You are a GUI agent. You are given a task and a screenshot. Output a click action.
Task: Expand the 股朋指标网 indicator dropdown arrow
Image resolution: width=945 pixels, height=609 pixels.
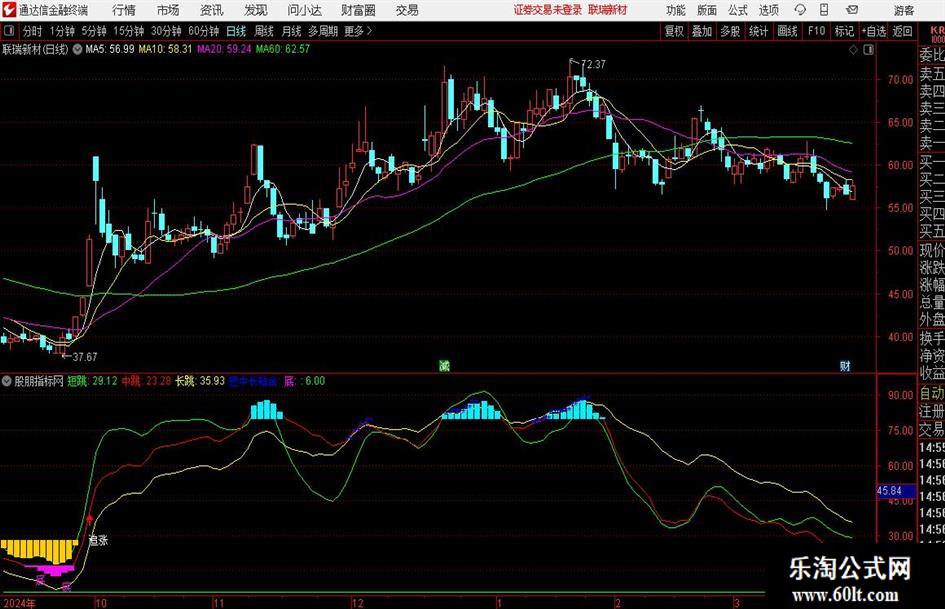pyautogui.click(x=7, y=381)
